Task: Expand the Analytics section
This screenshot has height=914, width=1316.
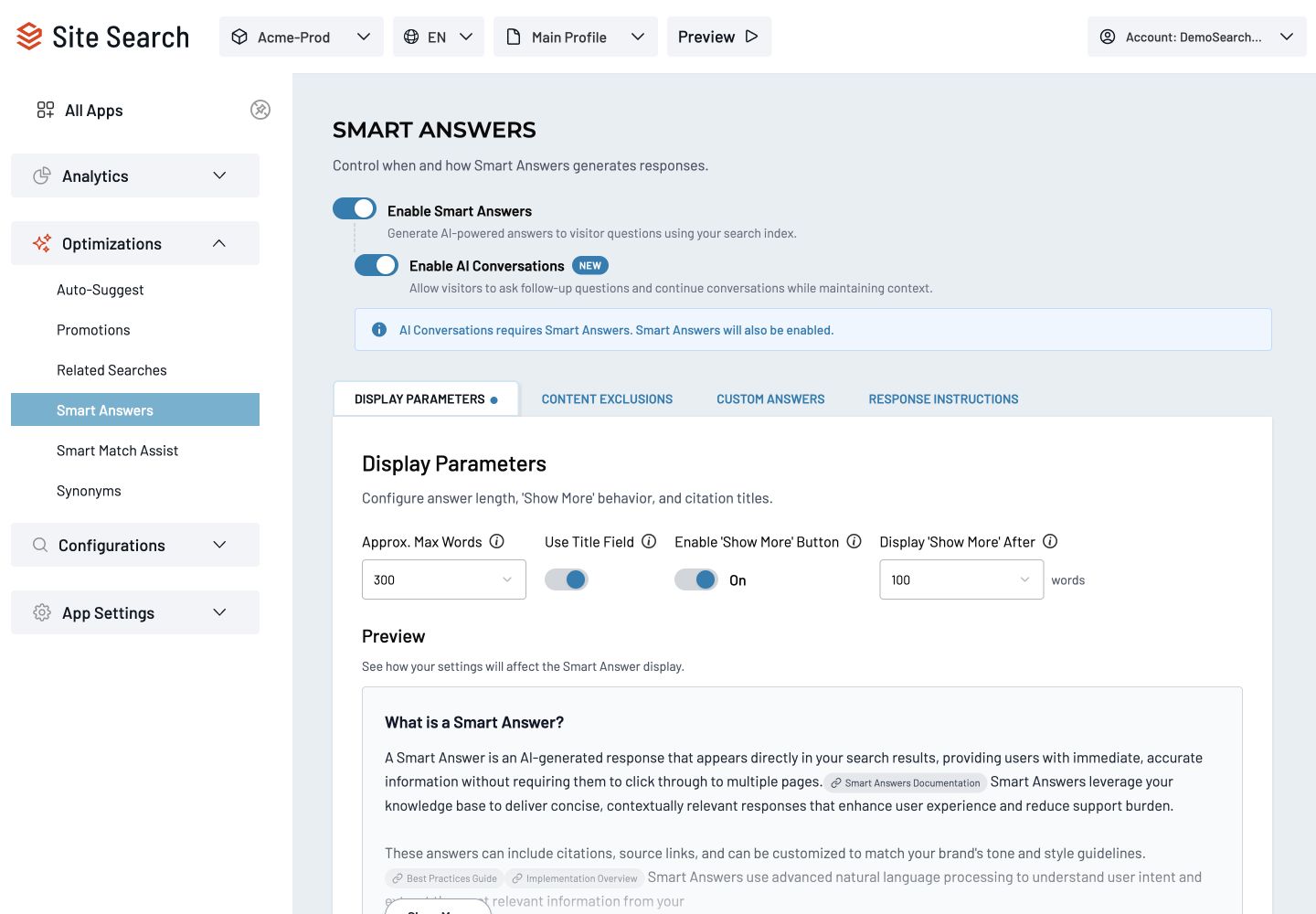Action: pos(135,175)
